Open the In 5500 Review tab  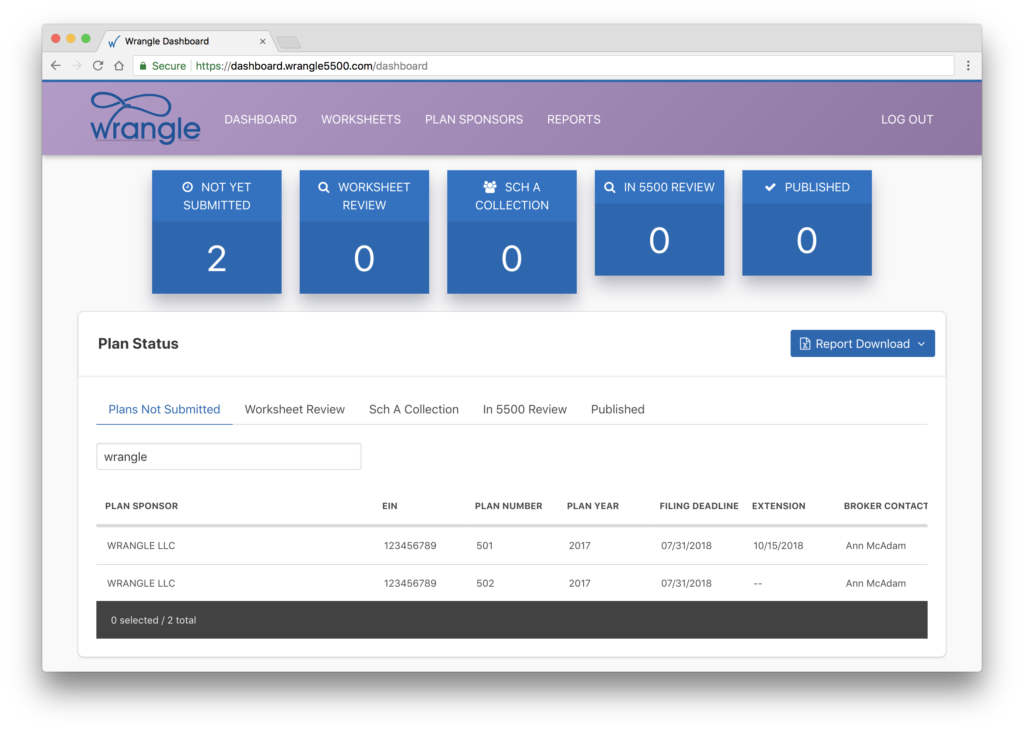point(524,409)
